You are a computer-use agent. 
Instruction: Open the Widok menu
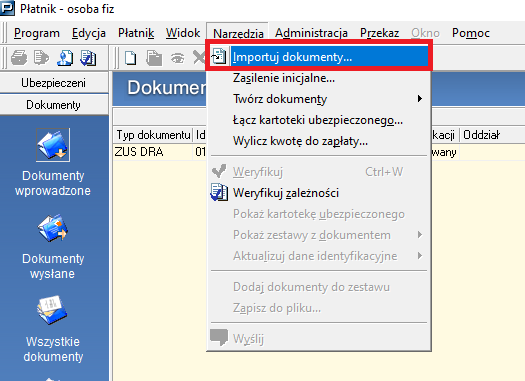coord(183,33)
